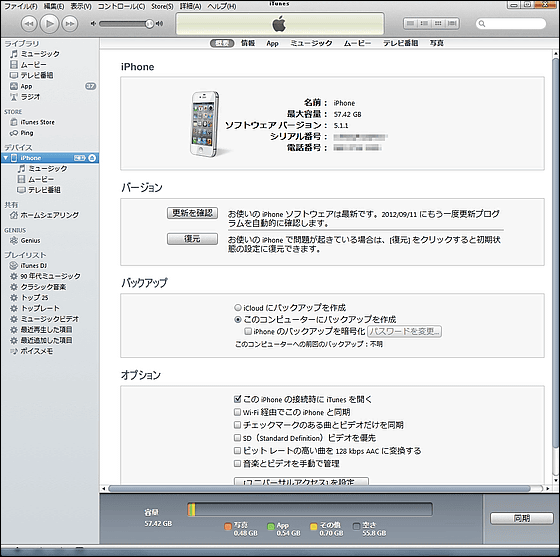
Task: Open 編集(E) menu
Action: pos(54,6)
